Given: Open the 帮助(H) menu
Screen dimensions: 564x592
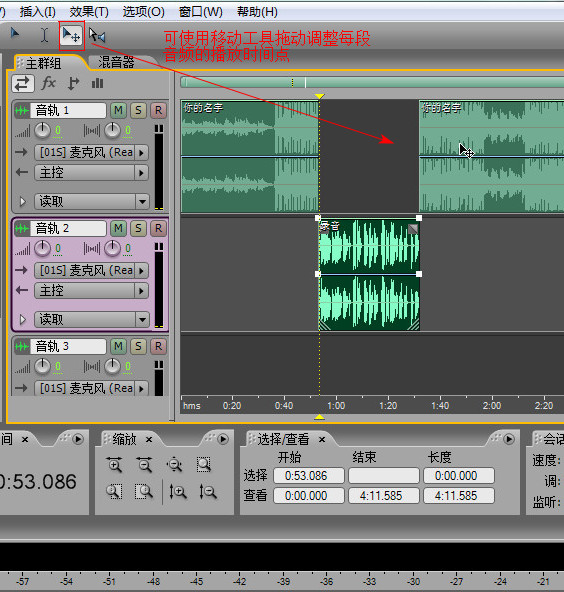Looking at the screenshot, I should pyautogui.click(x=257, y=12).
